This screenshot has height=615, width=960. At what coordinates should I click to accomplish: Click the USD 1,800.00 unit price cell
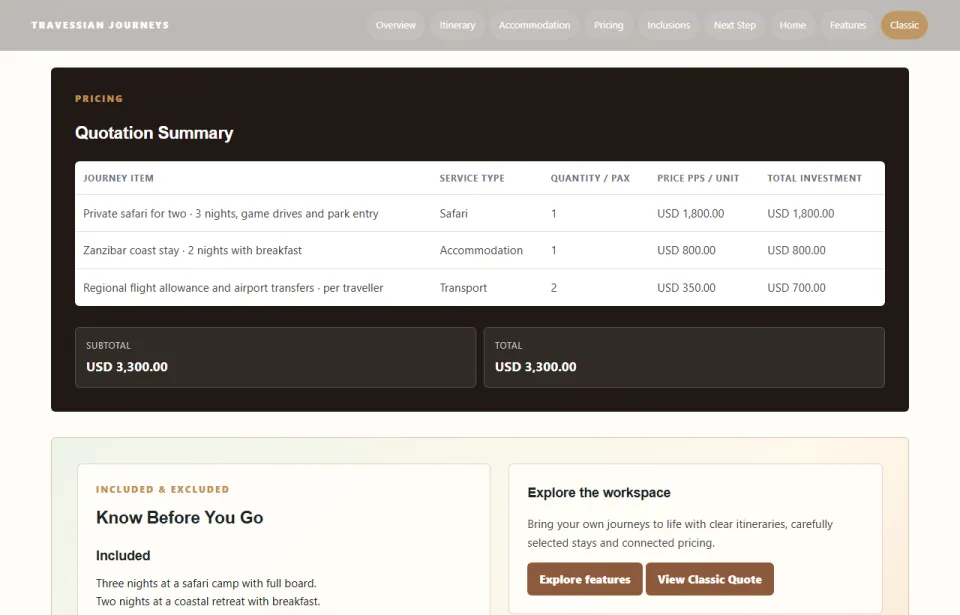coord(691,214)
